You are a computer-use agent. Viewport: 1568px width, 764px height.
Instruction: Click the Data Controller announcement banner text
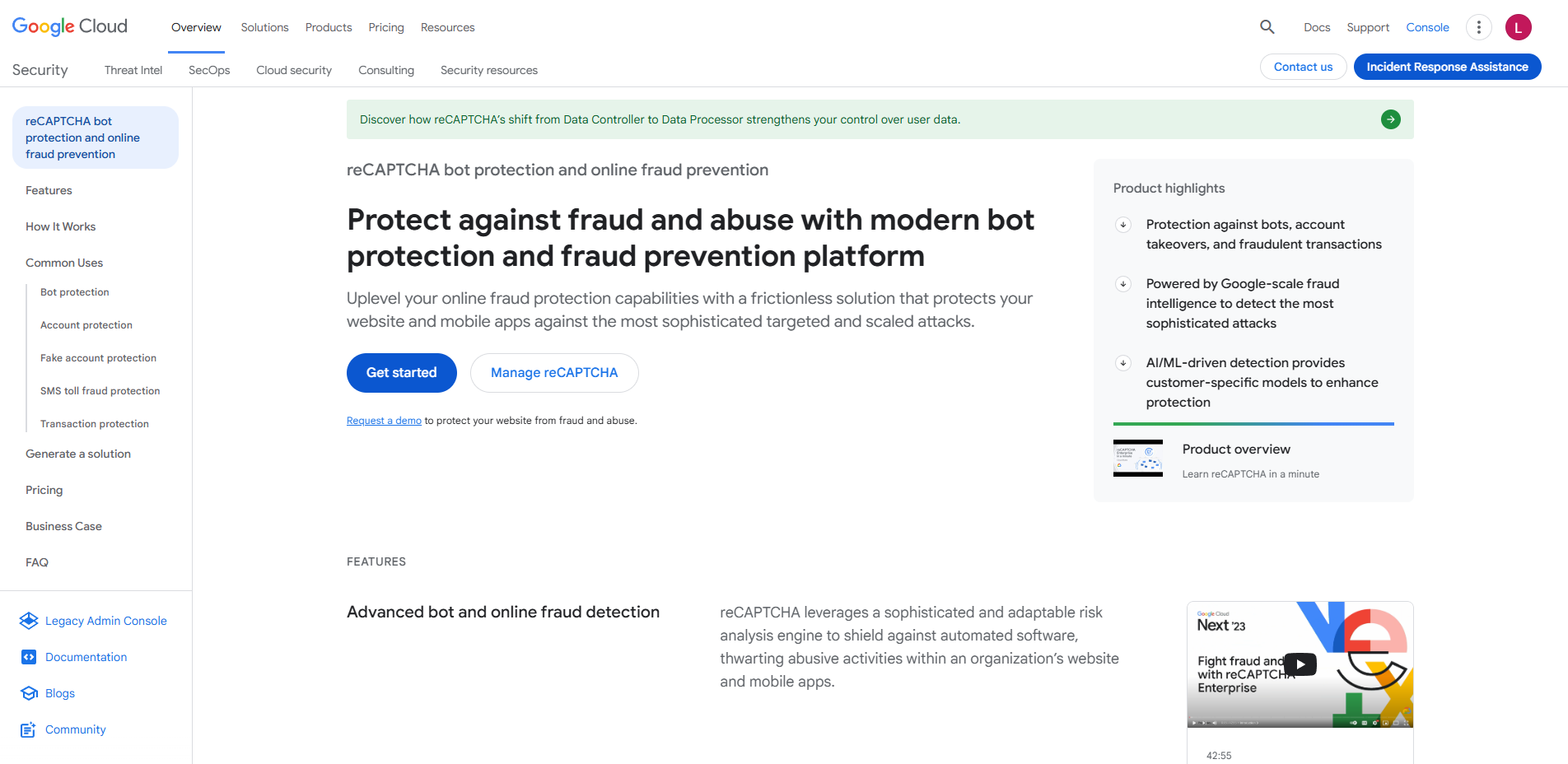(x=660, y=119)
